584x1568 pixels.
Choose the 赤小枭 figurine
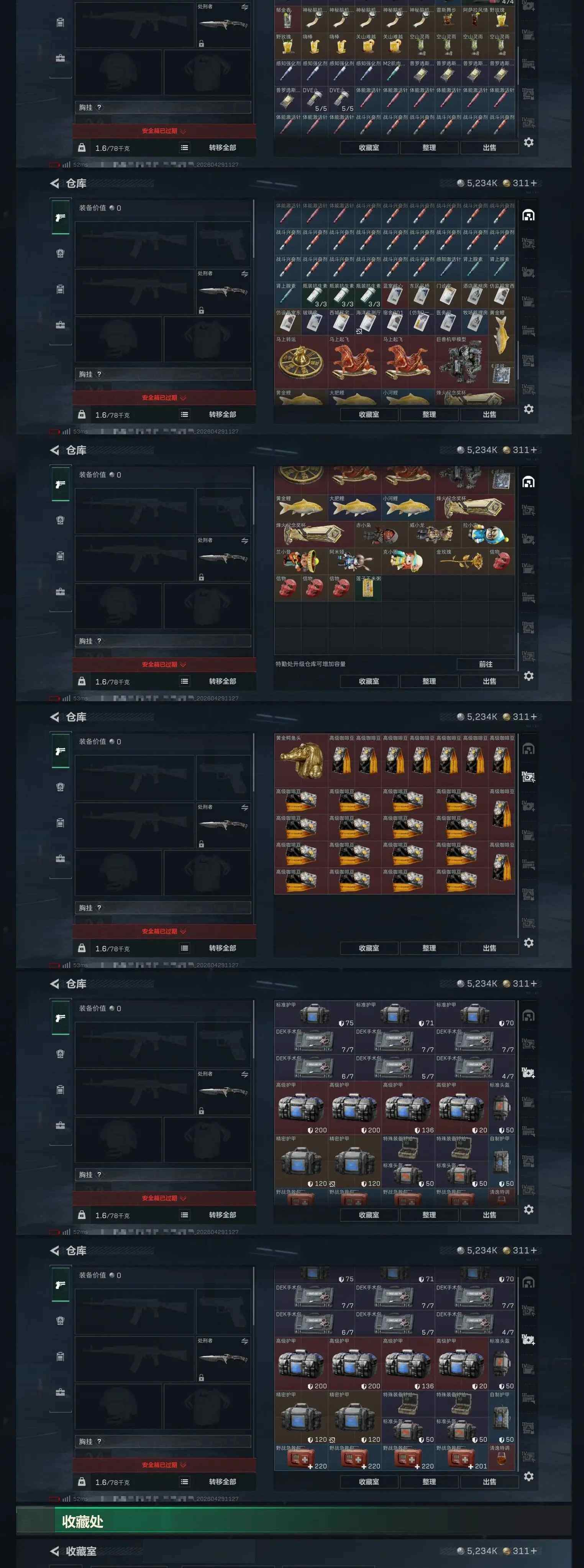pos(381,534)
